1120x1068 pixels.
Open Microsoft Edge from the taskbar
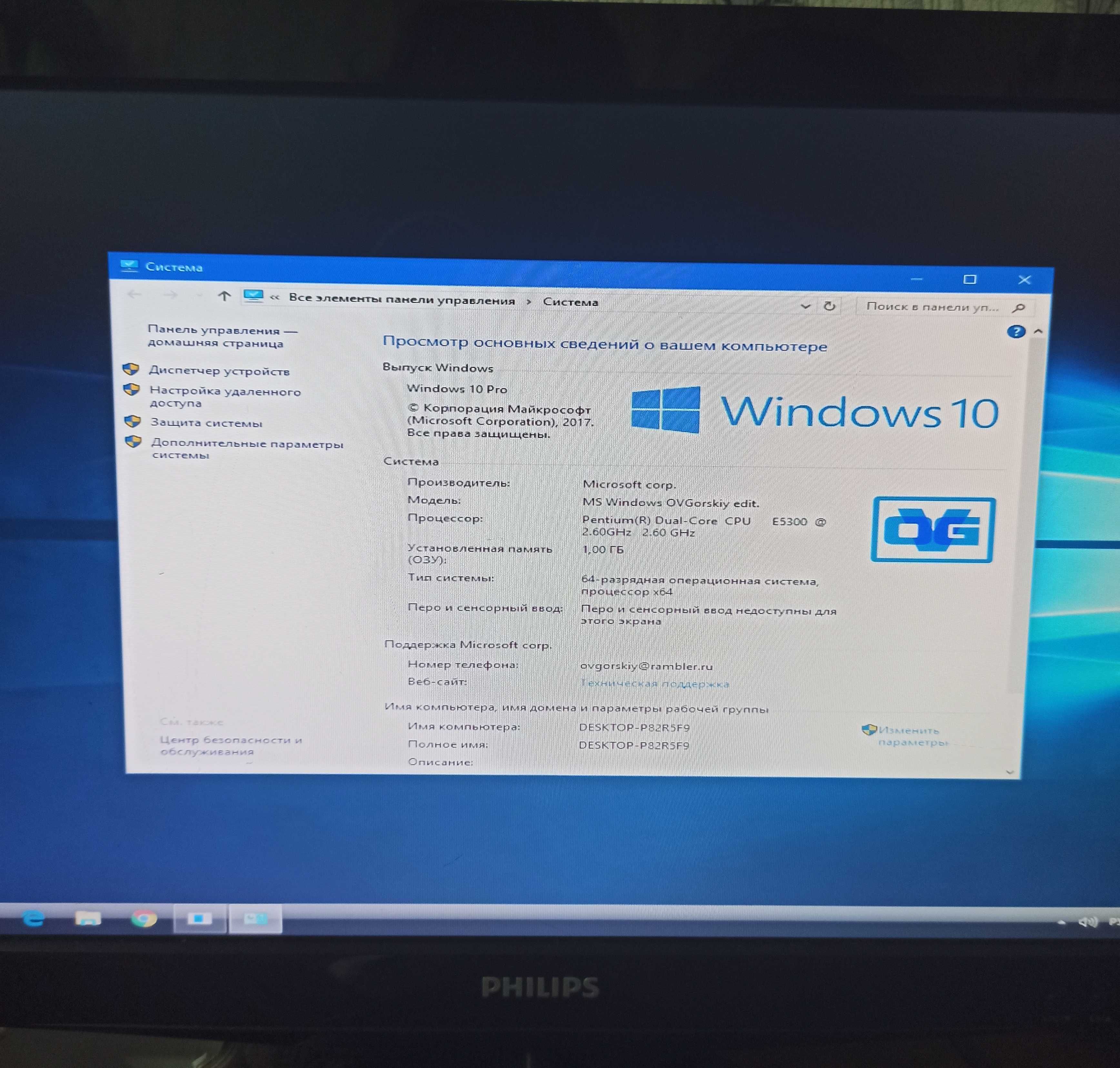tap(34, 918)
